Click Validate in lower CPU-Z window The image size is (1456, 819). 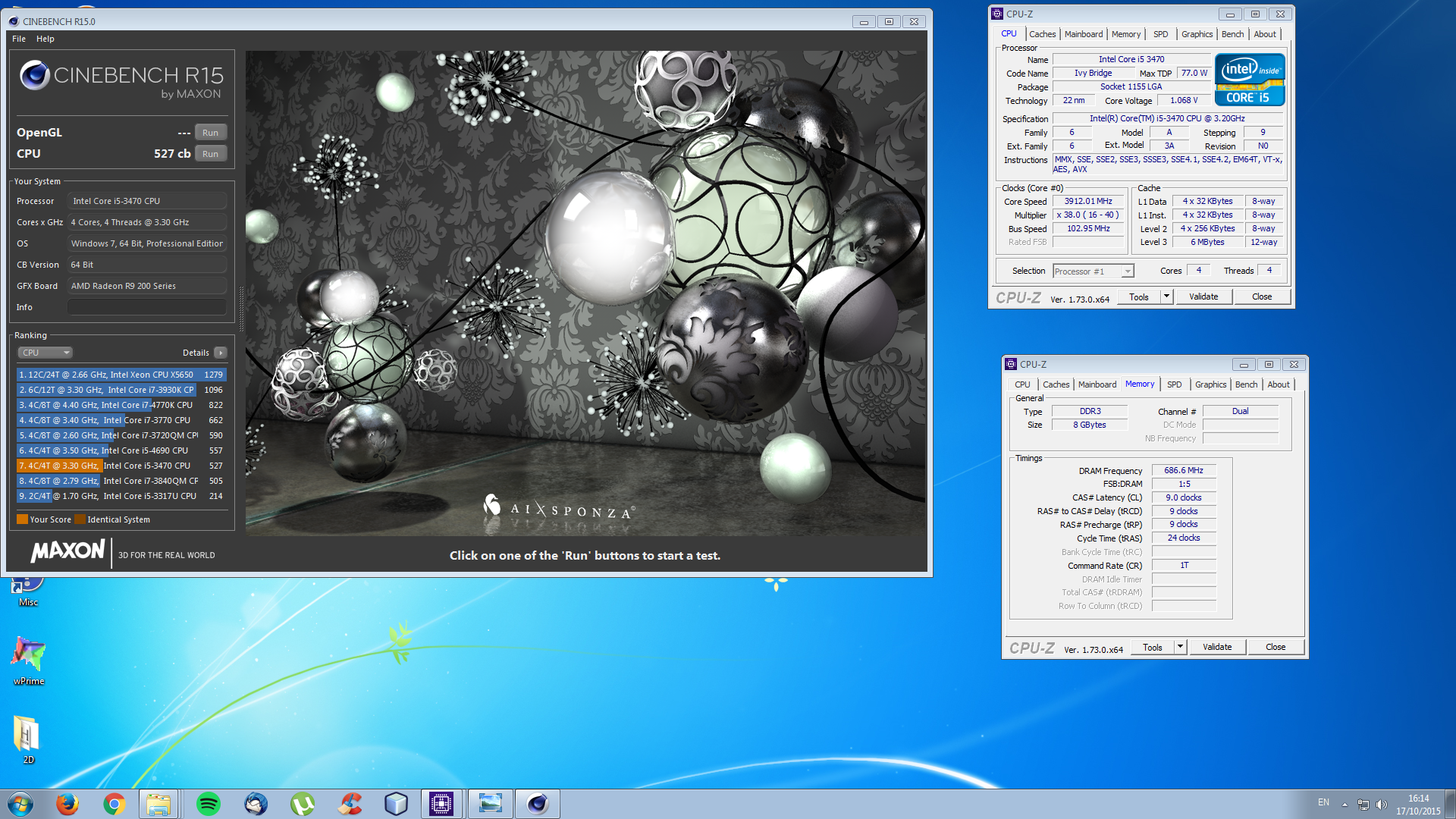1217,648
